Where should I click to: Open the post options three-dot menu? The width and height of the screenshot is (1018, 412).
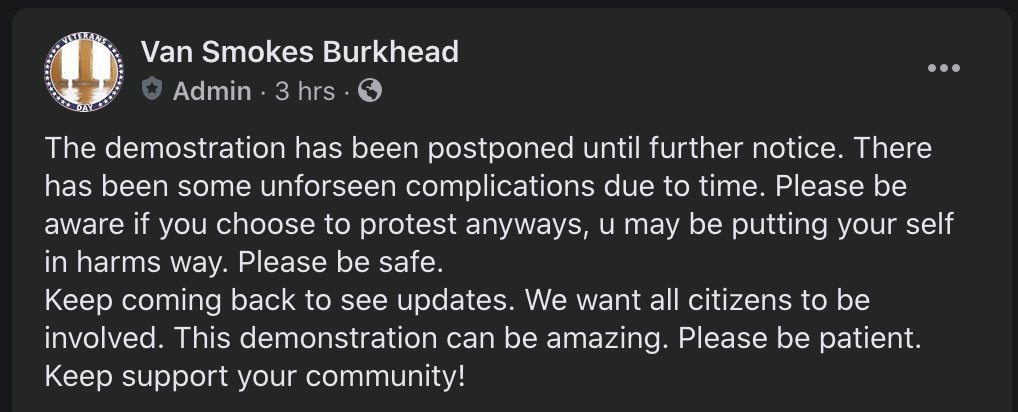[x=943, y=69]
